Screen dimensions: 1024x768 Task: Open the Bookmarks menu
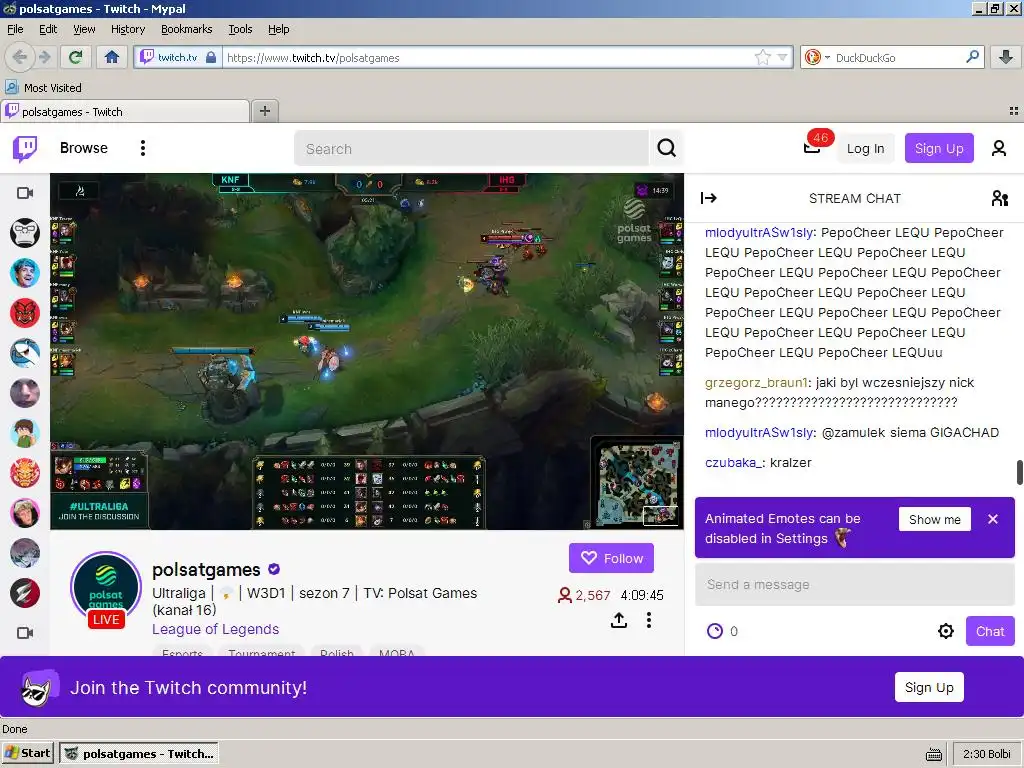click(x=187, y=29)
